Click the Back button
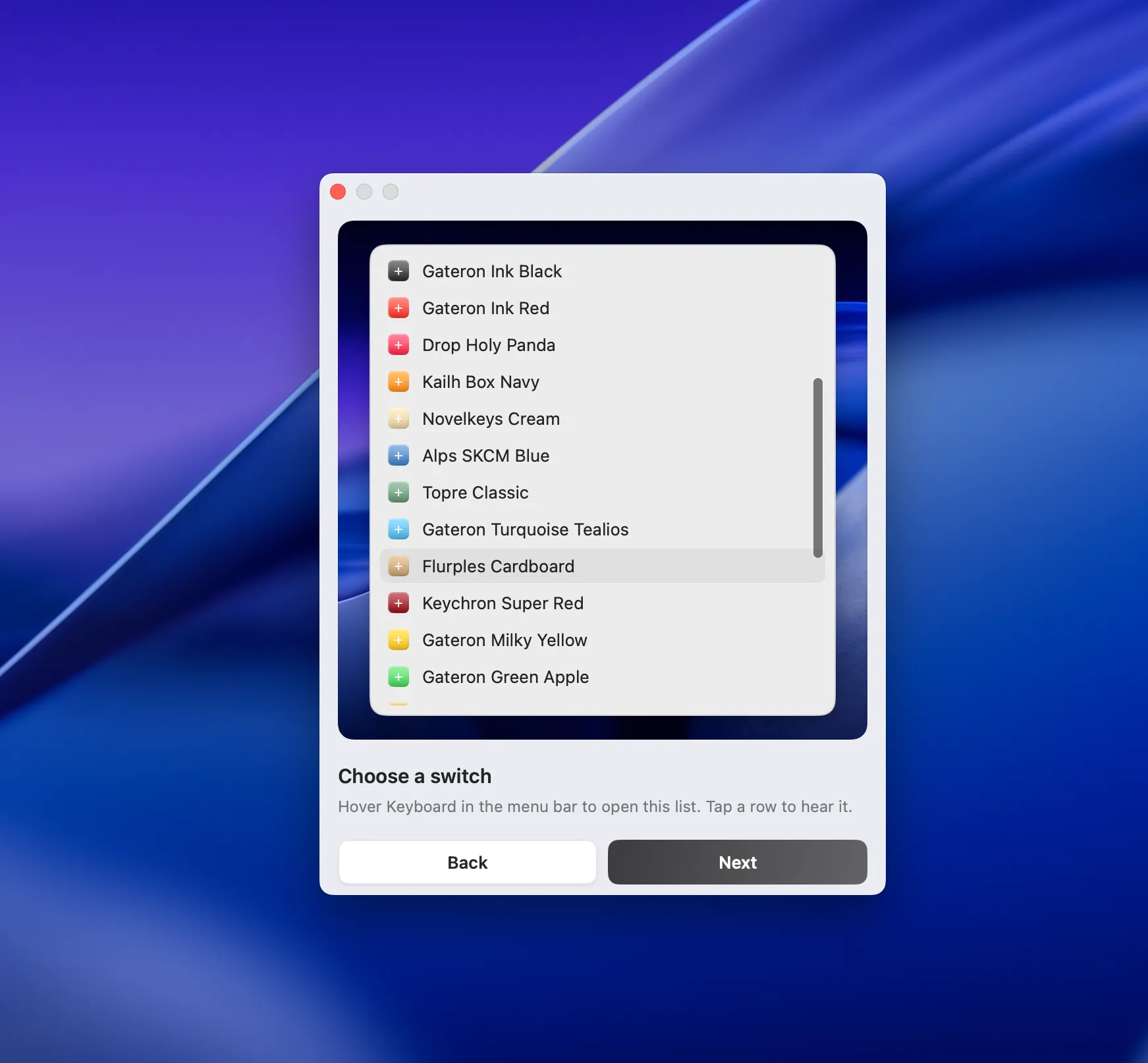The image size is (1148, 1063). point(468,862)
